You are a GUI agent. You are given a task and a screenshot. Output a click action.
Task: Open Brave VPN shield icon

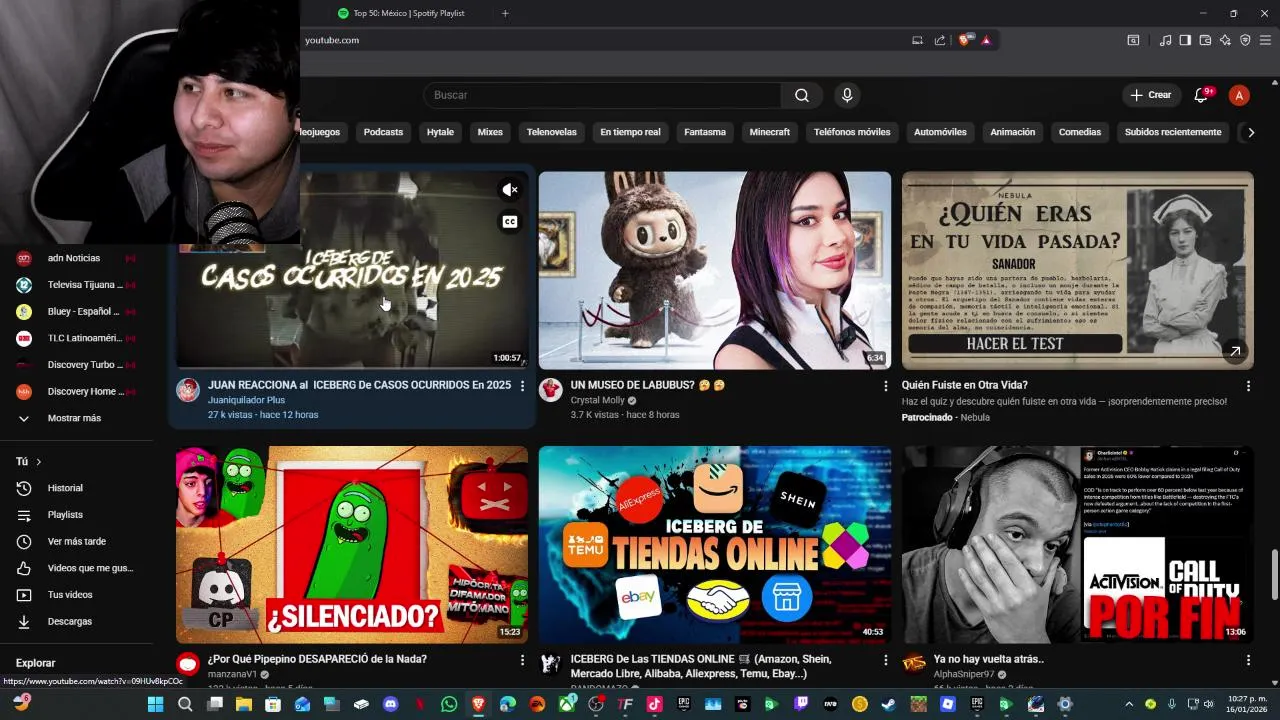(1245, 40)
